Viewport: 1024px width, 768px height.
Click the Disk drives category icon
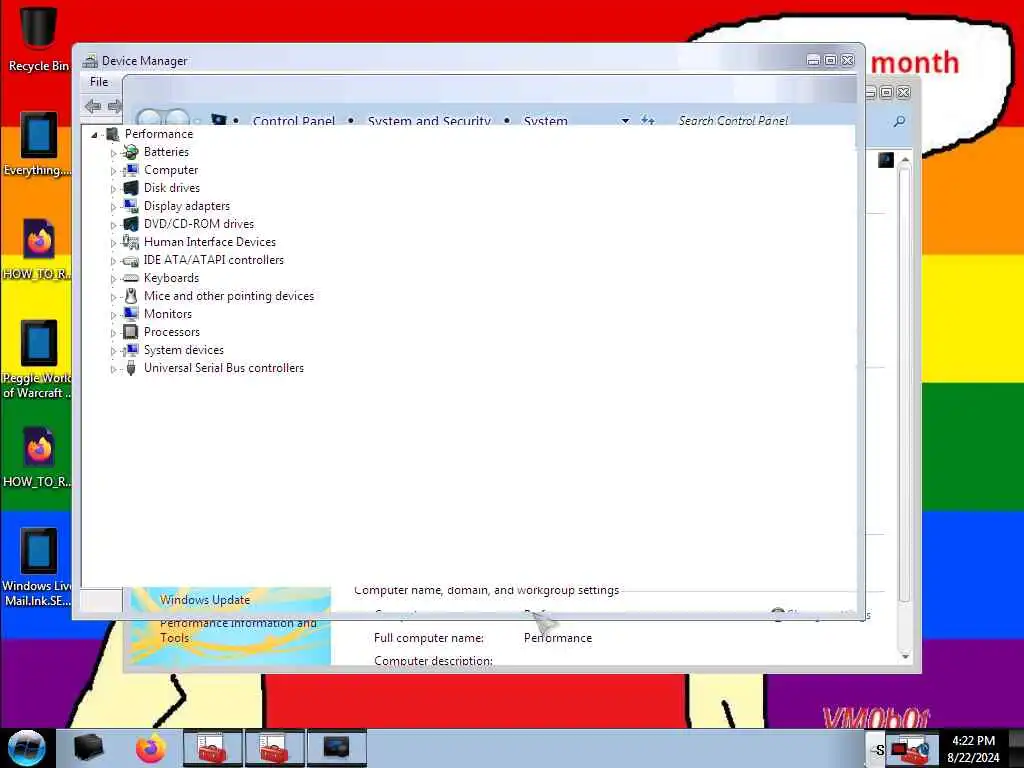click(131, 188)
